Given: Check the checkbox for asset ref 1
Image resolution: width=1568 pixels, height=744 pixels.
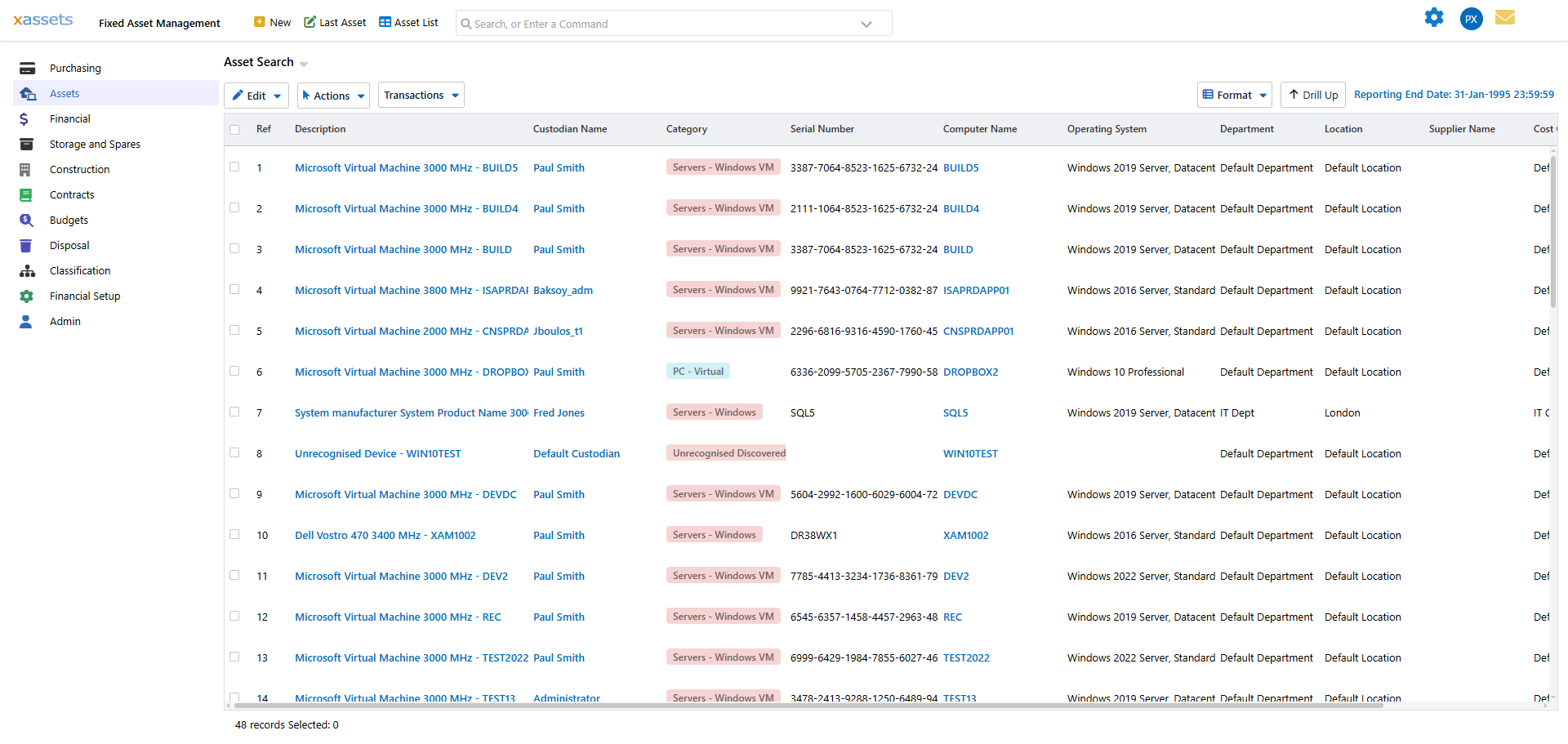Looking at the screenshot, I should [234, 167].
